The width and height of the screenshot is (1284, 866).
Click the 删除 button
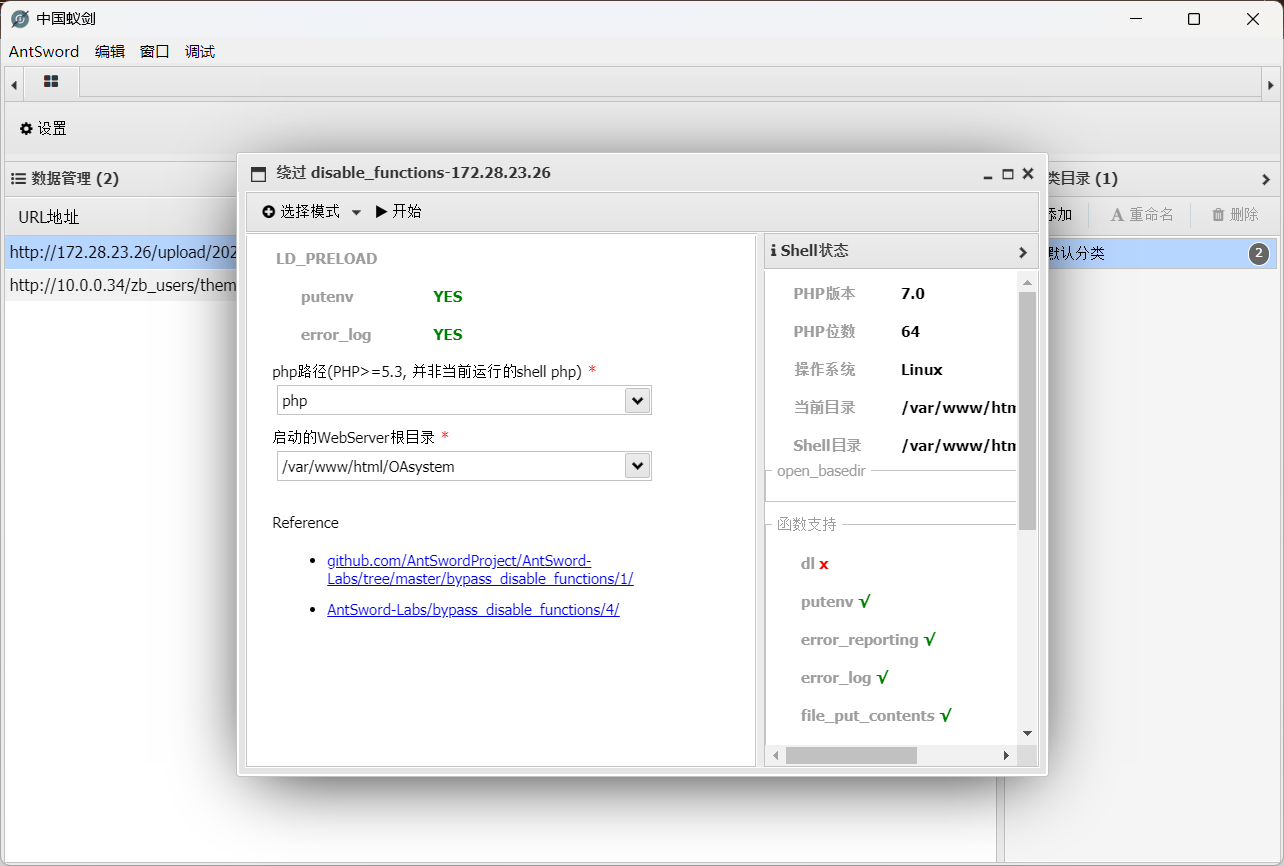(x=1235, y=215)
